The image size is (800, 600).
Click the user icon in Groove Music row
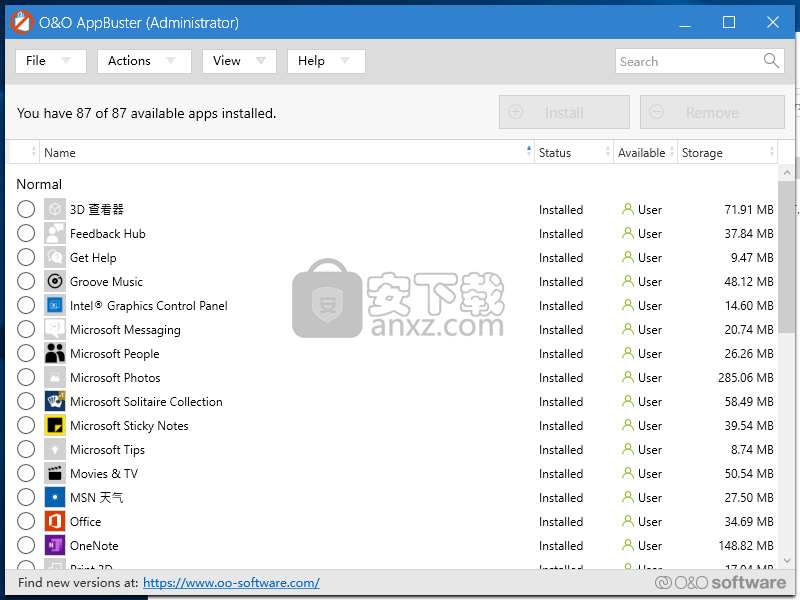pos(628,281)
